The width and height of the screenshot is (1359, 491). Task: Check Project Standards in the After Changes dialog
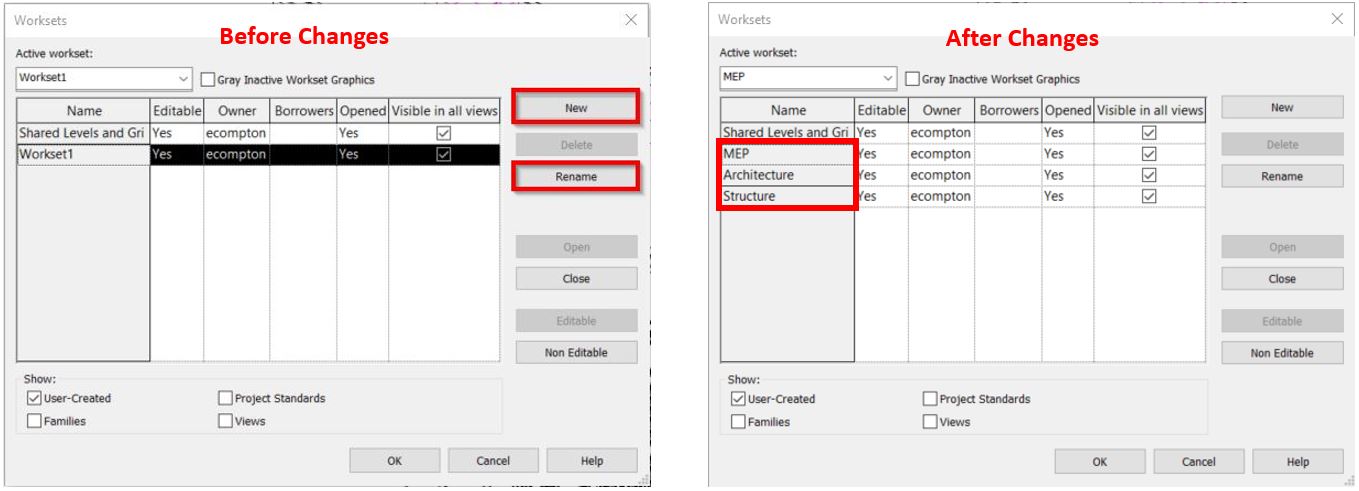930,399
